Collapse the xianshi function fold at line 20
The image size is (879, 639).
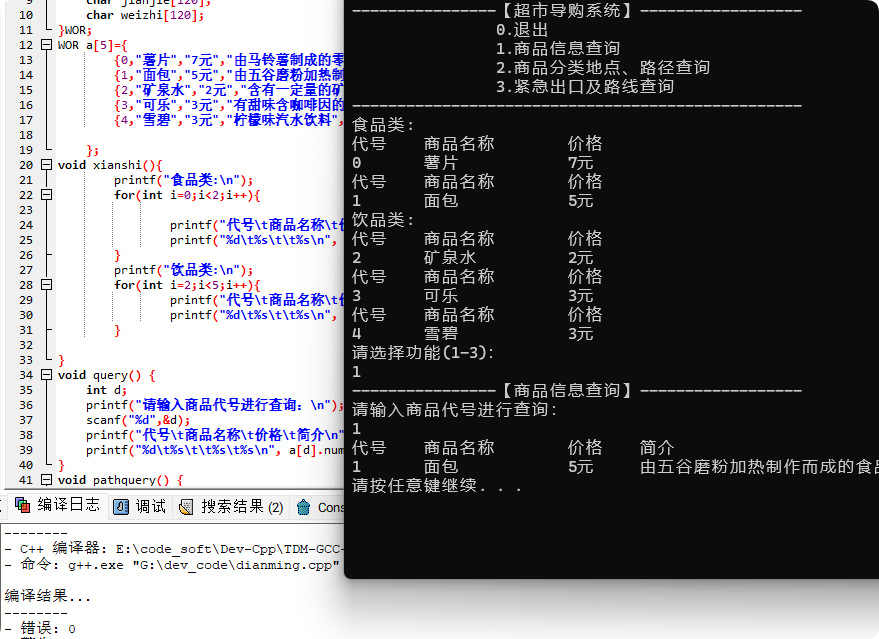point(47,165)
